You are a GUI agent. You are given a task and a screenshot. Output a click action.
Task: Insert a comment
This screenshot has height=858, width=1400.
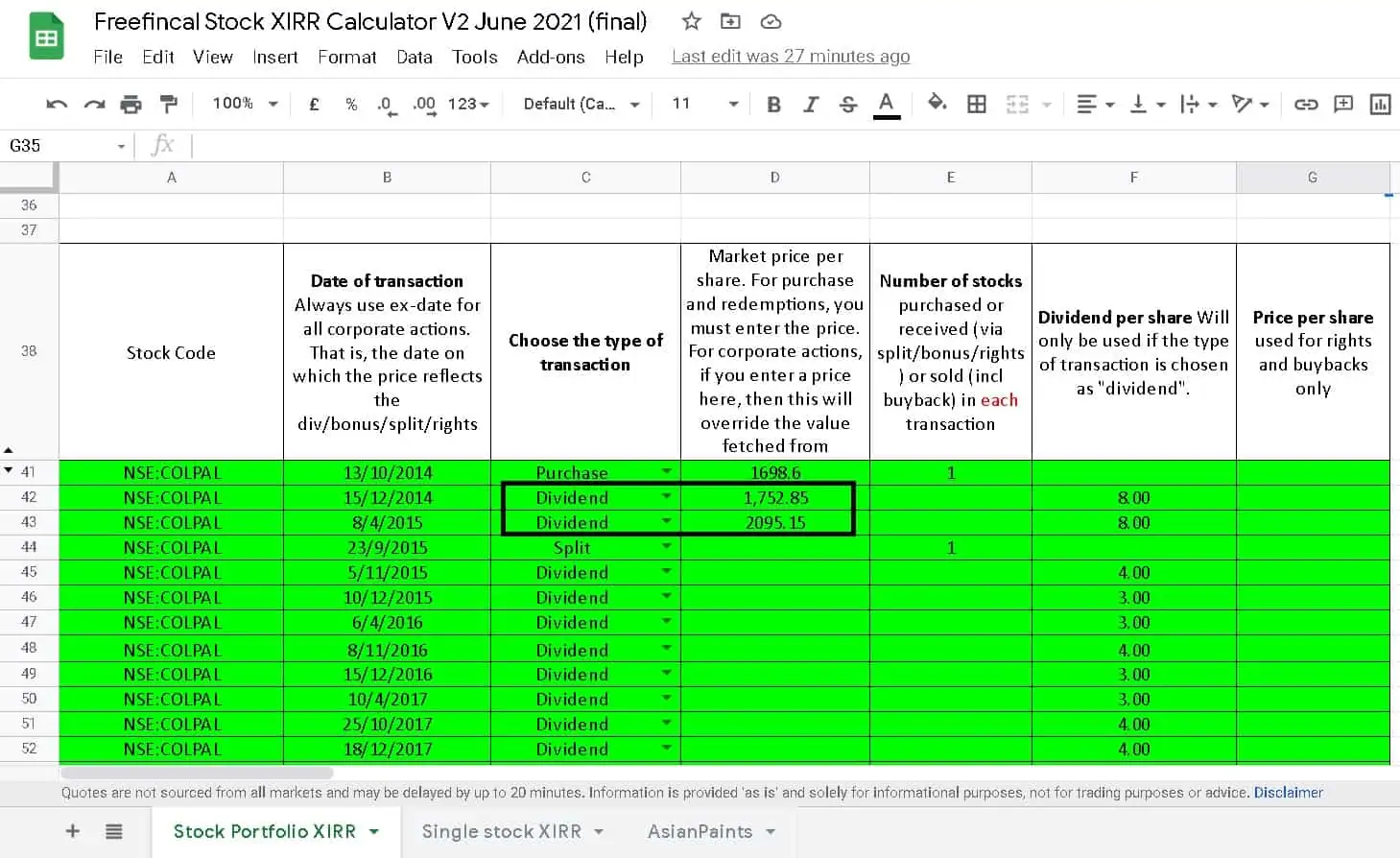1343,104
